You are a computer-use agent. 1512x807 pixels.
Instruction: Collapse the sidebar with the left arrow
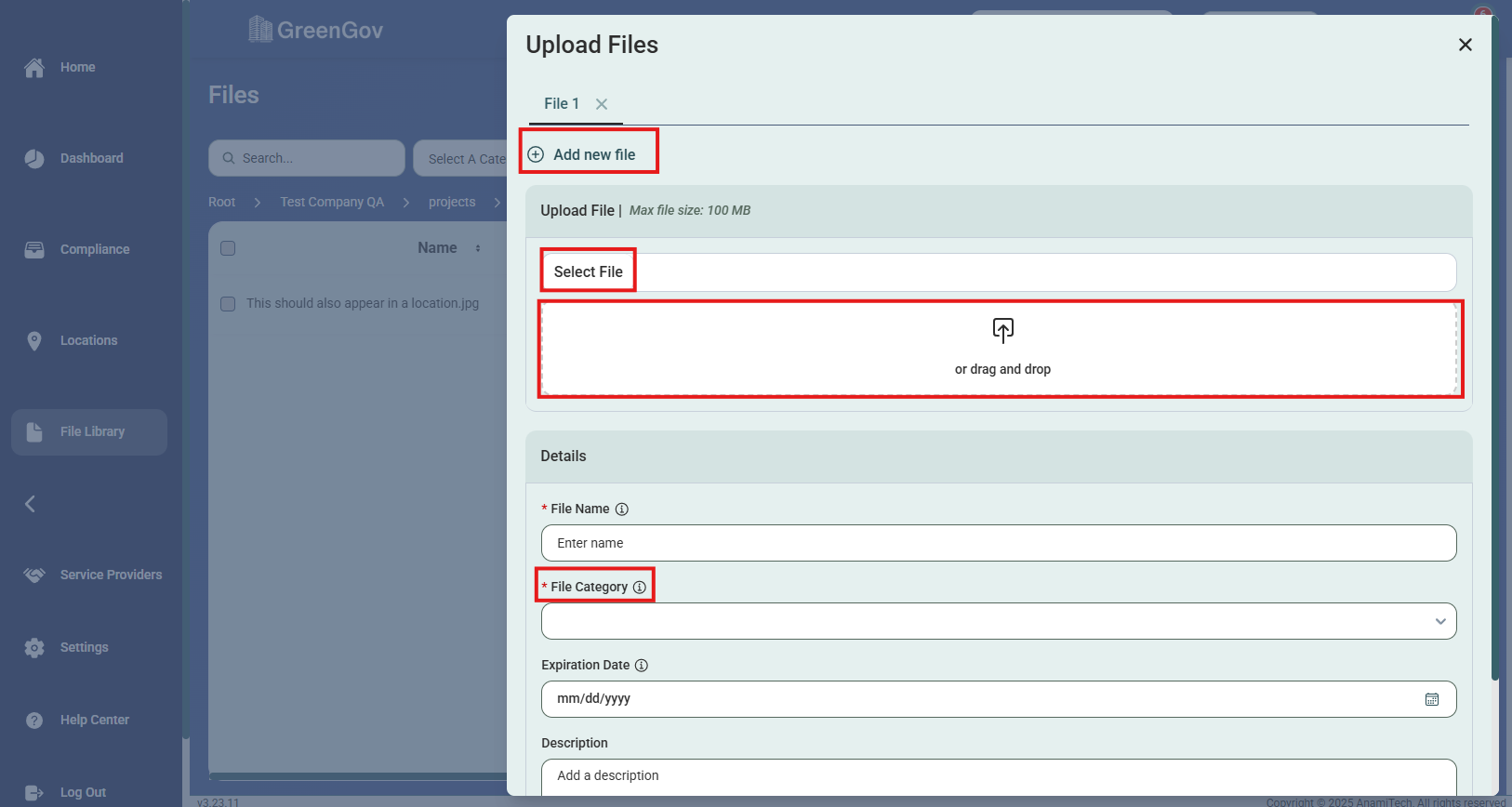[x=31, y=504]
